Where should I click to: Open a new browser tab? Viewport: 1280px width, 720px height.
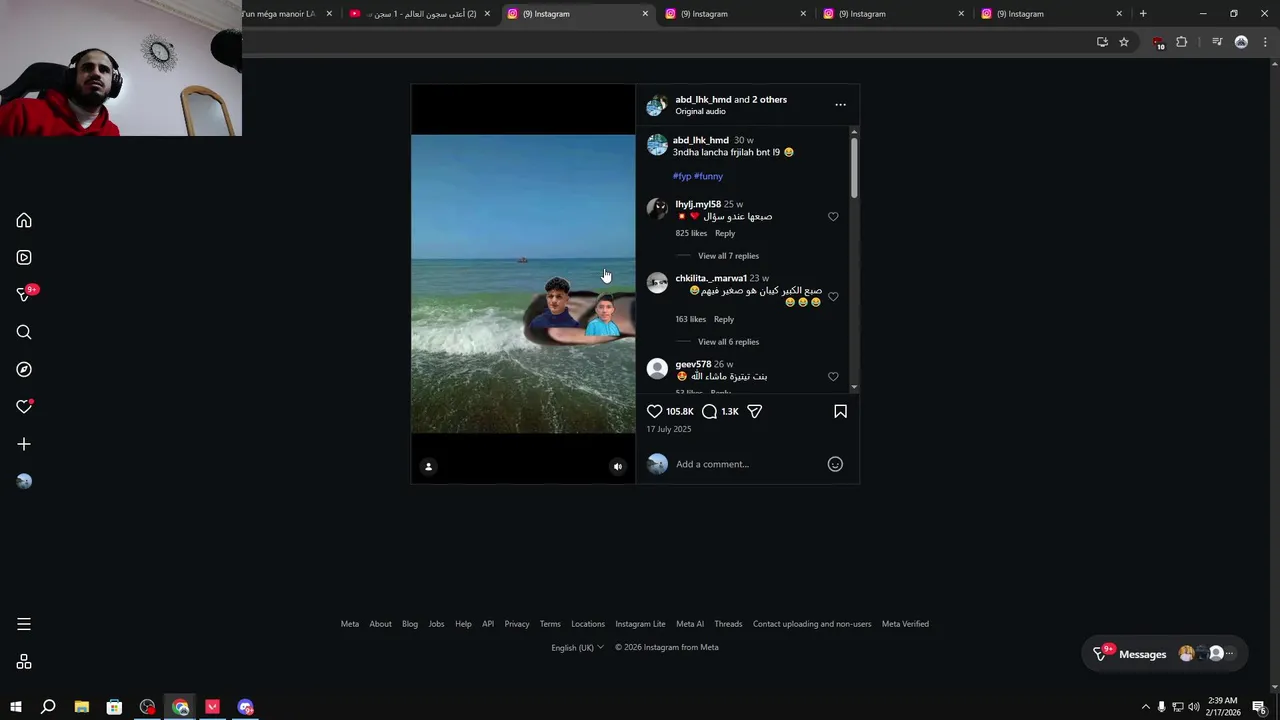(x=1143, y=14)
